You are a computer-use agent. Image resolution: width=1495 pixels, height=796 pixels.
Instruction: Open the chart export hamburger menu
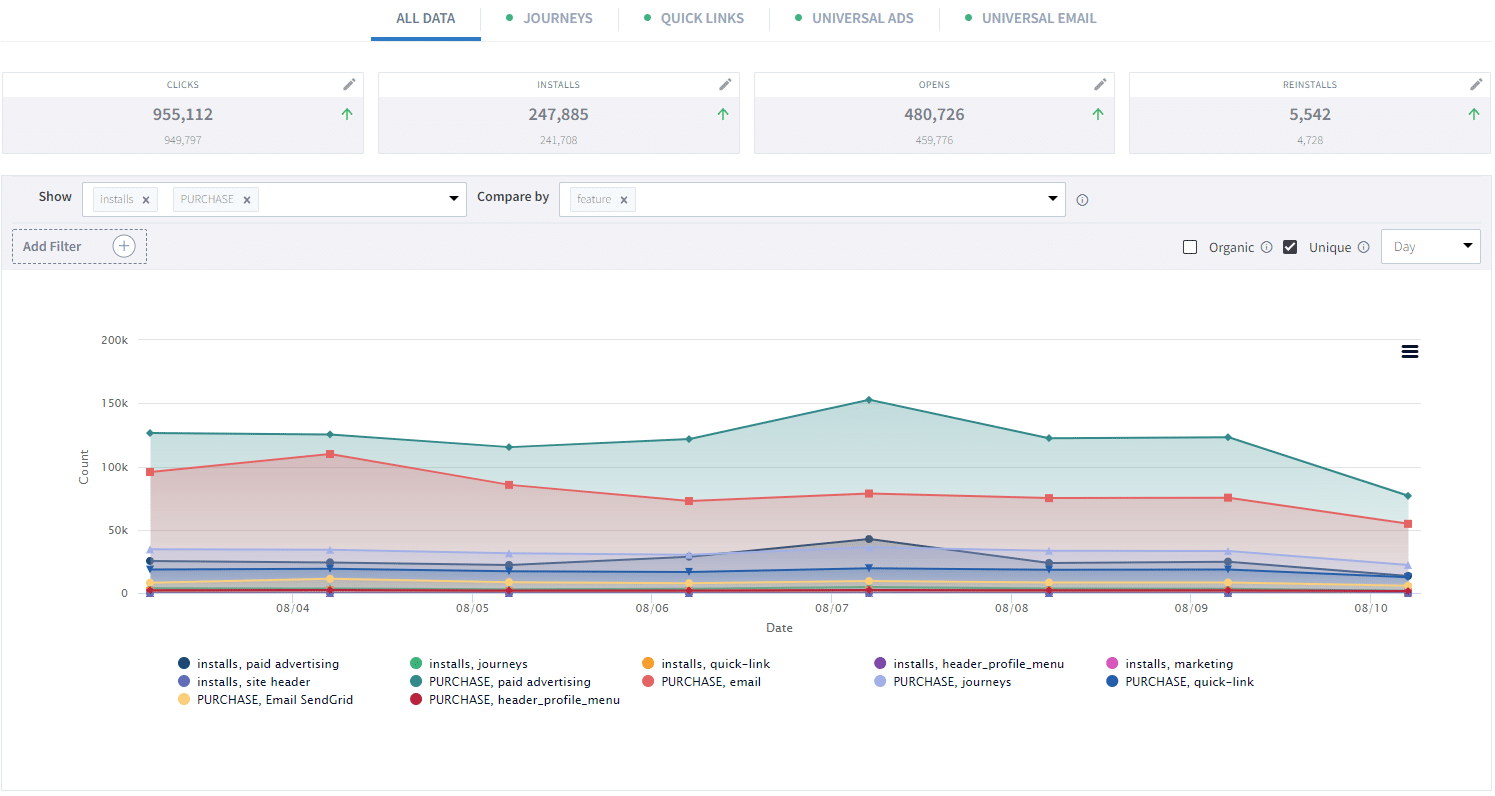1410,351
